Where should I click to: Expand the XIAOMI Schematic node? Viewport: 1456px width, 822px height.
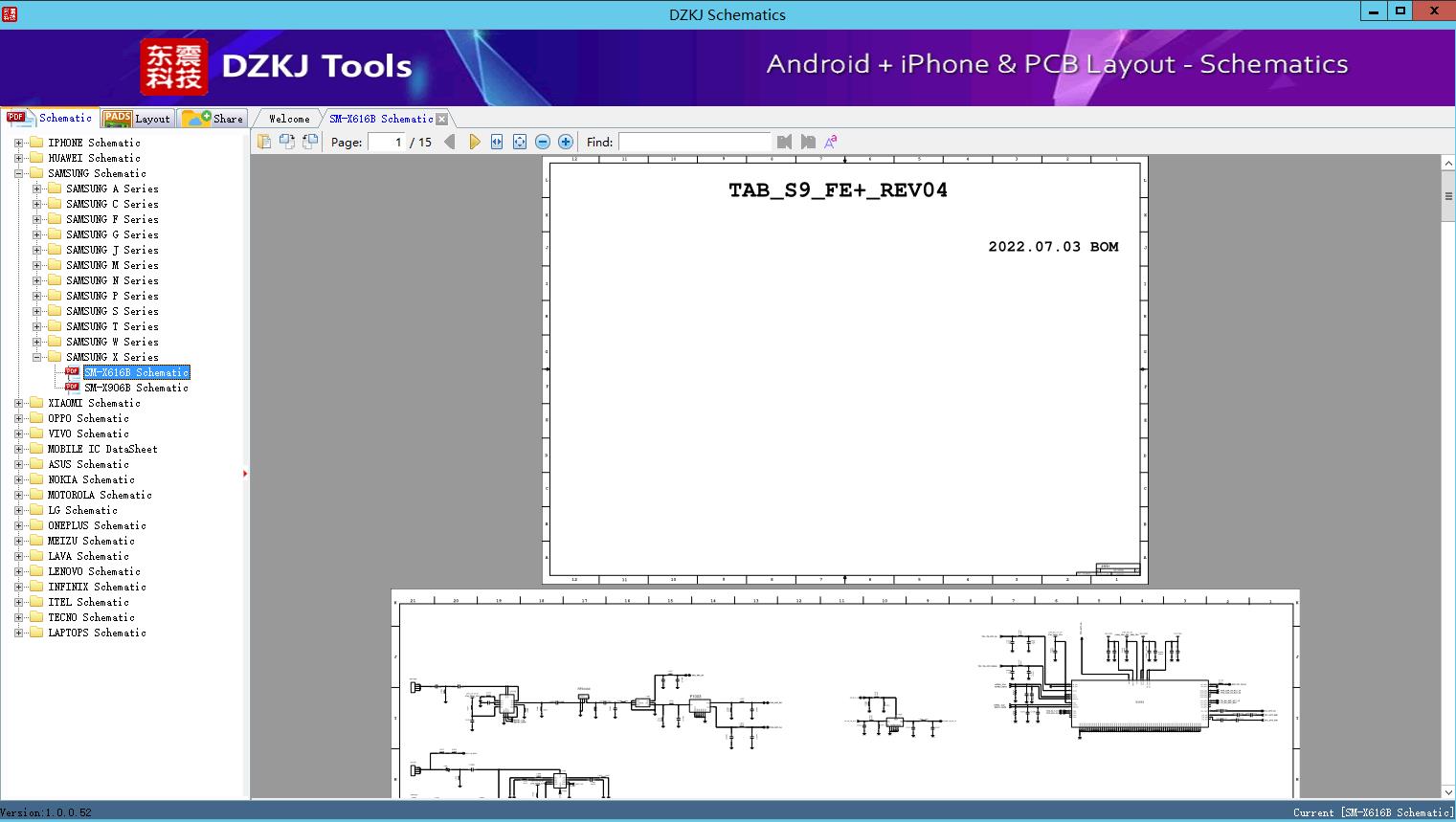coord(18,403)
